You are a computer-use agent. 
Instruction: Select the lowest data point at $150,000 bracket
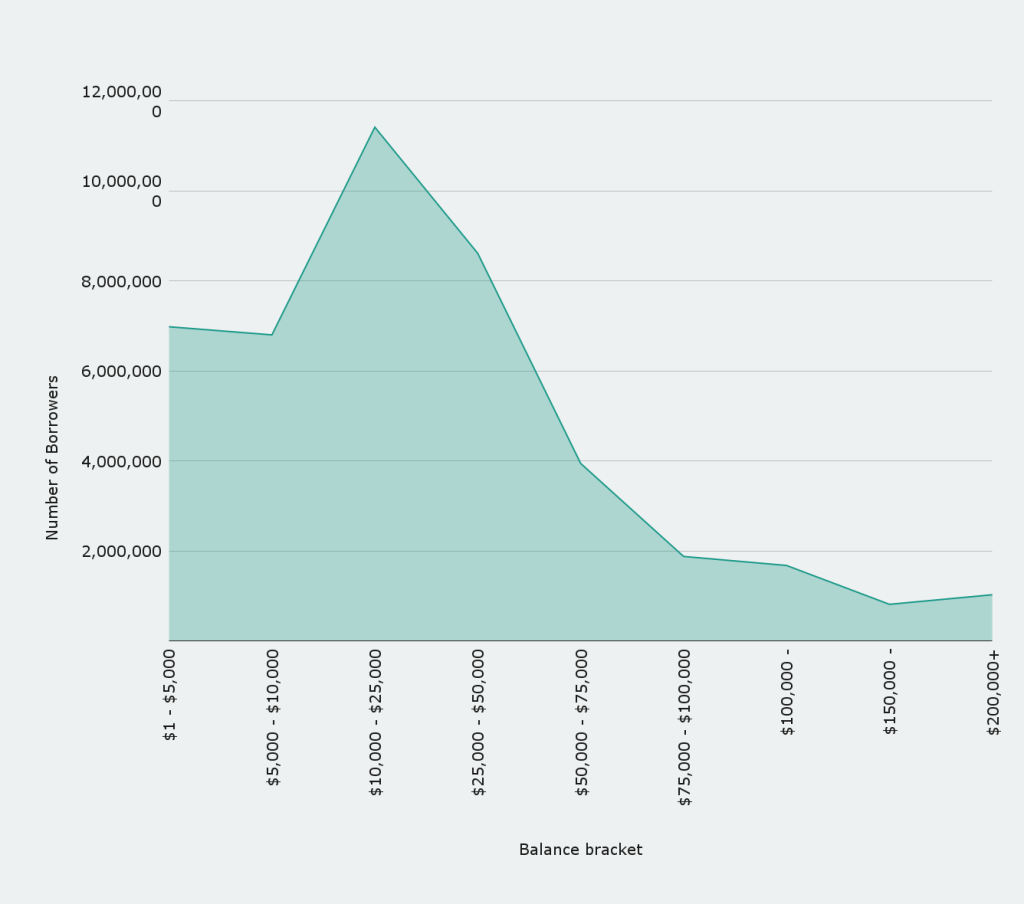(890, 604)
